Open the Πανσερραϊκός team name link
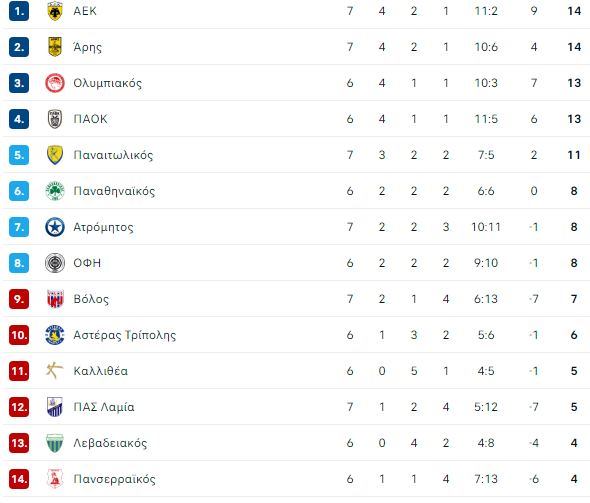The width and height of the screenshot is (590, 503). click(x=114, y=479)
